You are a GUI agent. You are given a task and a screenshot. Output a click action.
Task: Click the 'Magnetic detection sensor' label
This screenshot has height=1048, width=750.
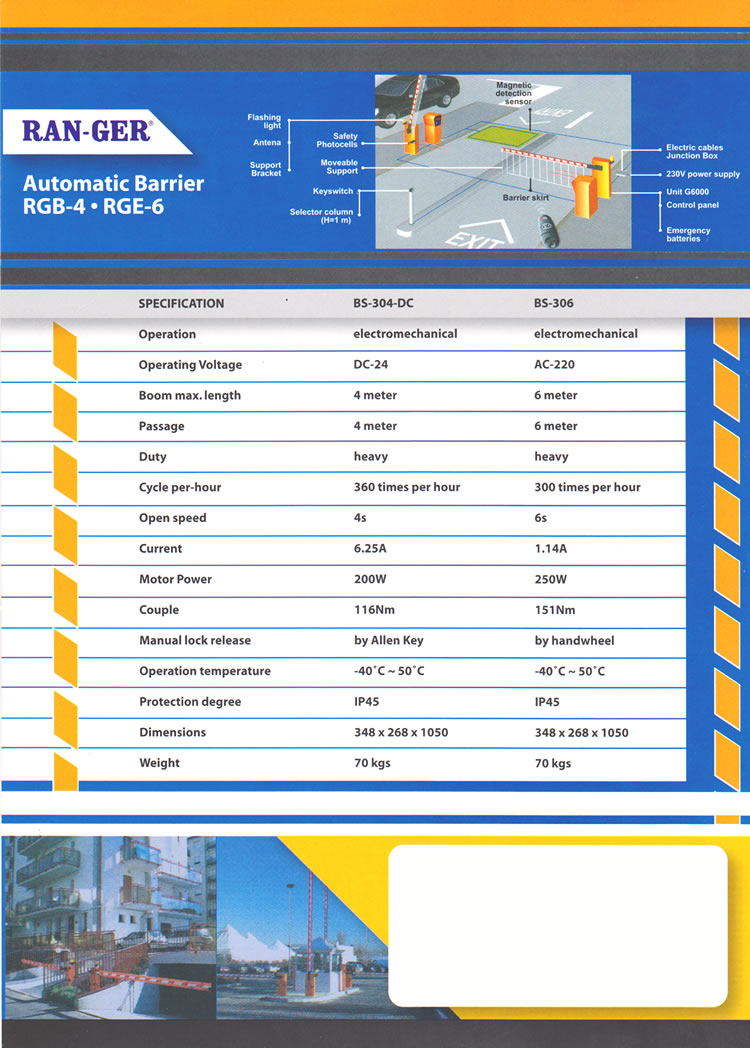(x=514, y=94)
